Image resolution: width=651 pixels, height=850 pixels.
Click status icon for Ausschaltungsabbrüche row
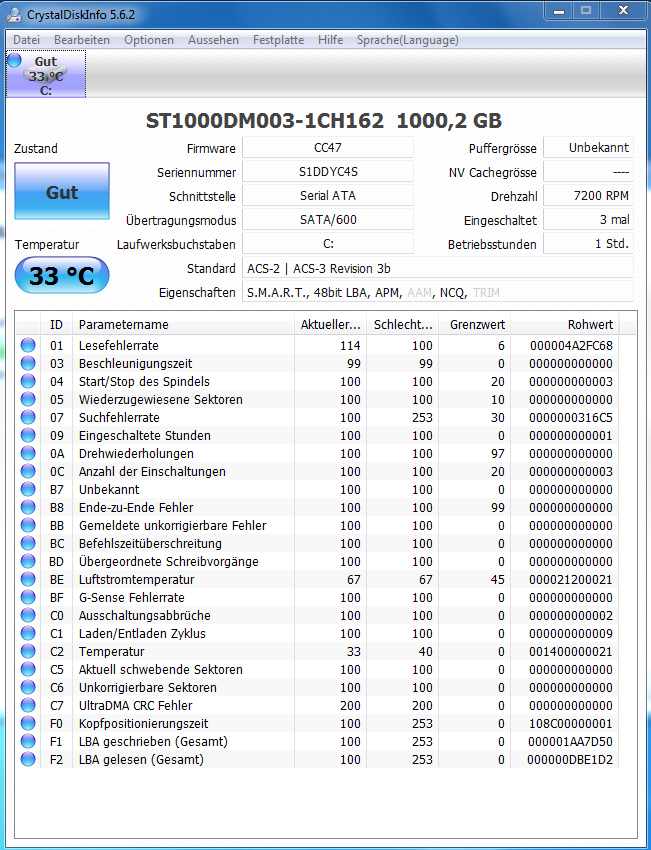[x=28, y=615]
